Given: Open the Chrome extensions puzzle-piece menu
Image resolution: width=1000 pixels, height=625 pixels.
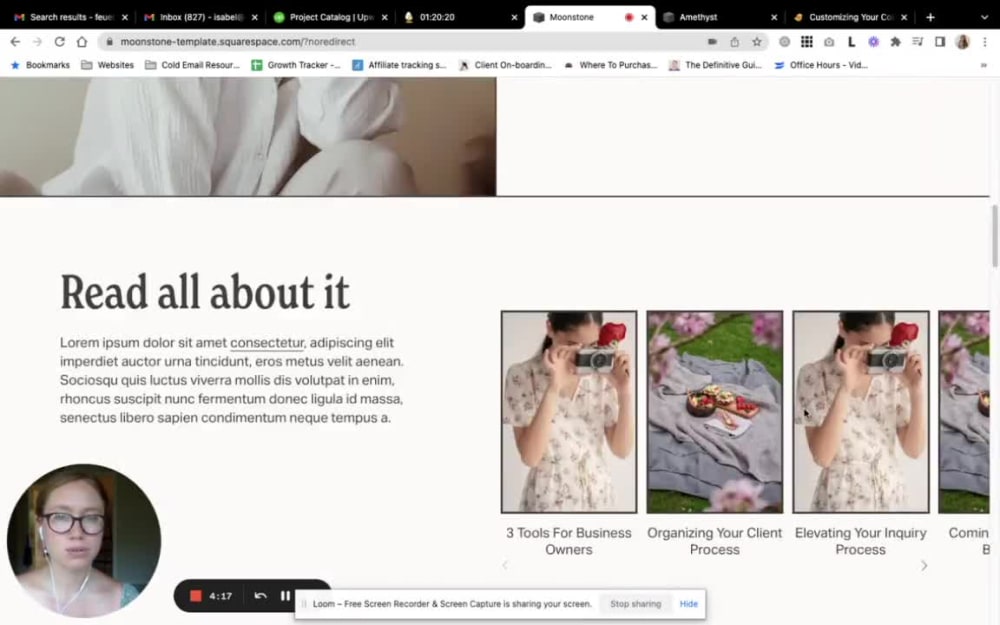Looking at the screenshot, I should point(895,43).
